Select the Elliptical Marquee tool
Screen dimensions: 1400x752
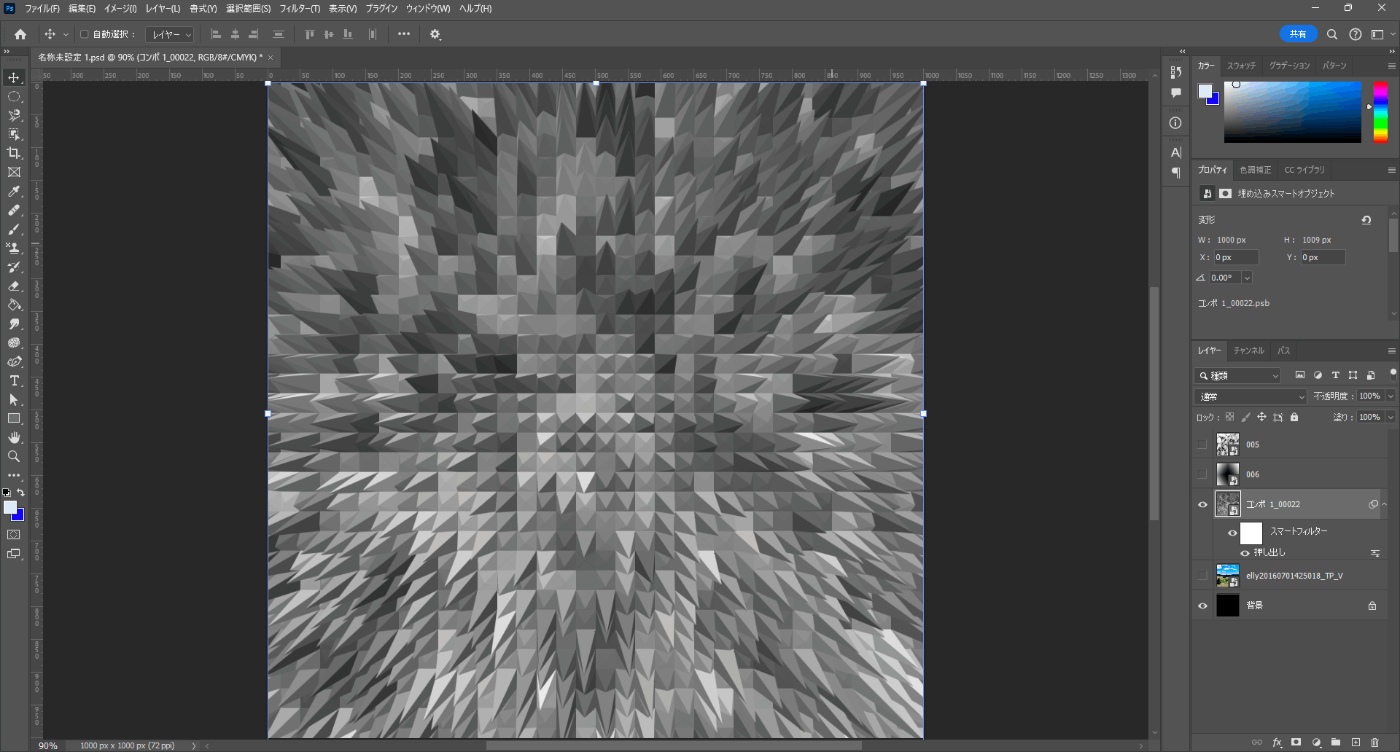(x=14, y=96)
